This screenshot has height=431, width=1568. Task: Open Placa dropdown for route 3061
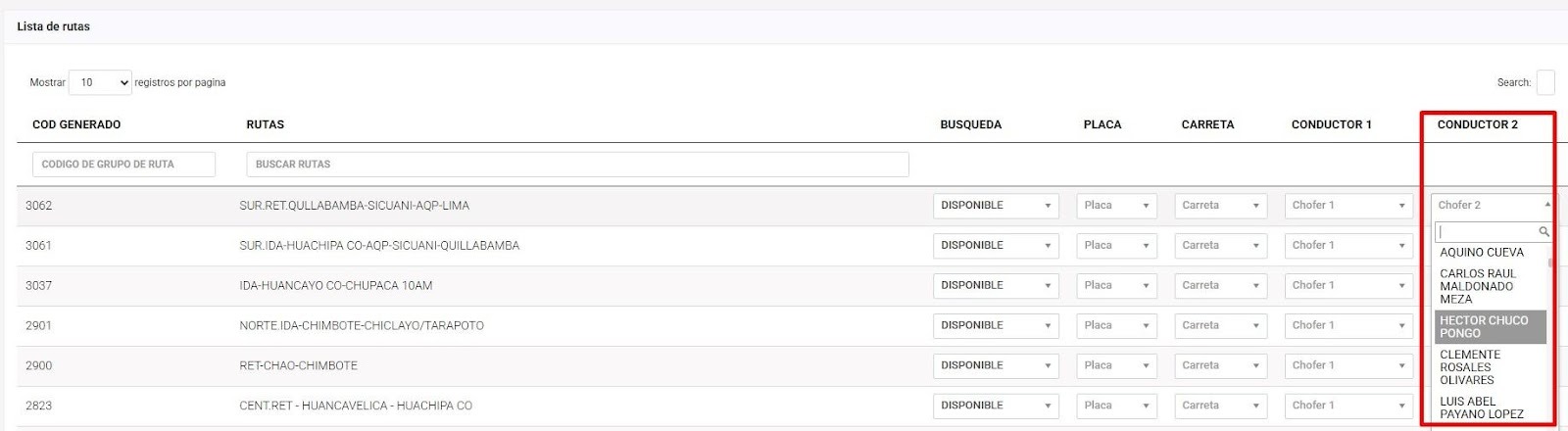click(x=1116, y=246)
